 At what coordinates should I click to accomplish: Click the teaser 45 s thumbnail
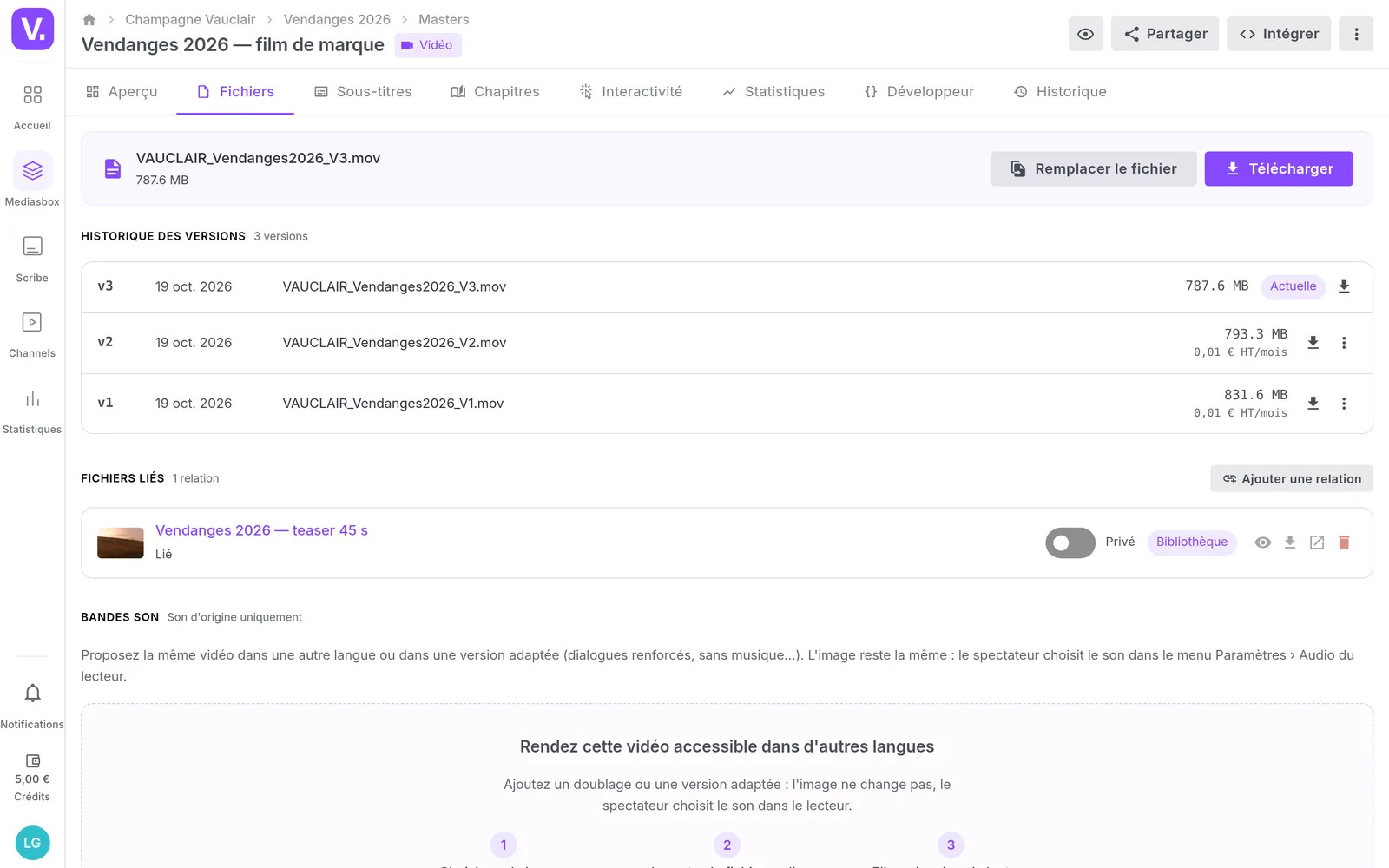121,542
